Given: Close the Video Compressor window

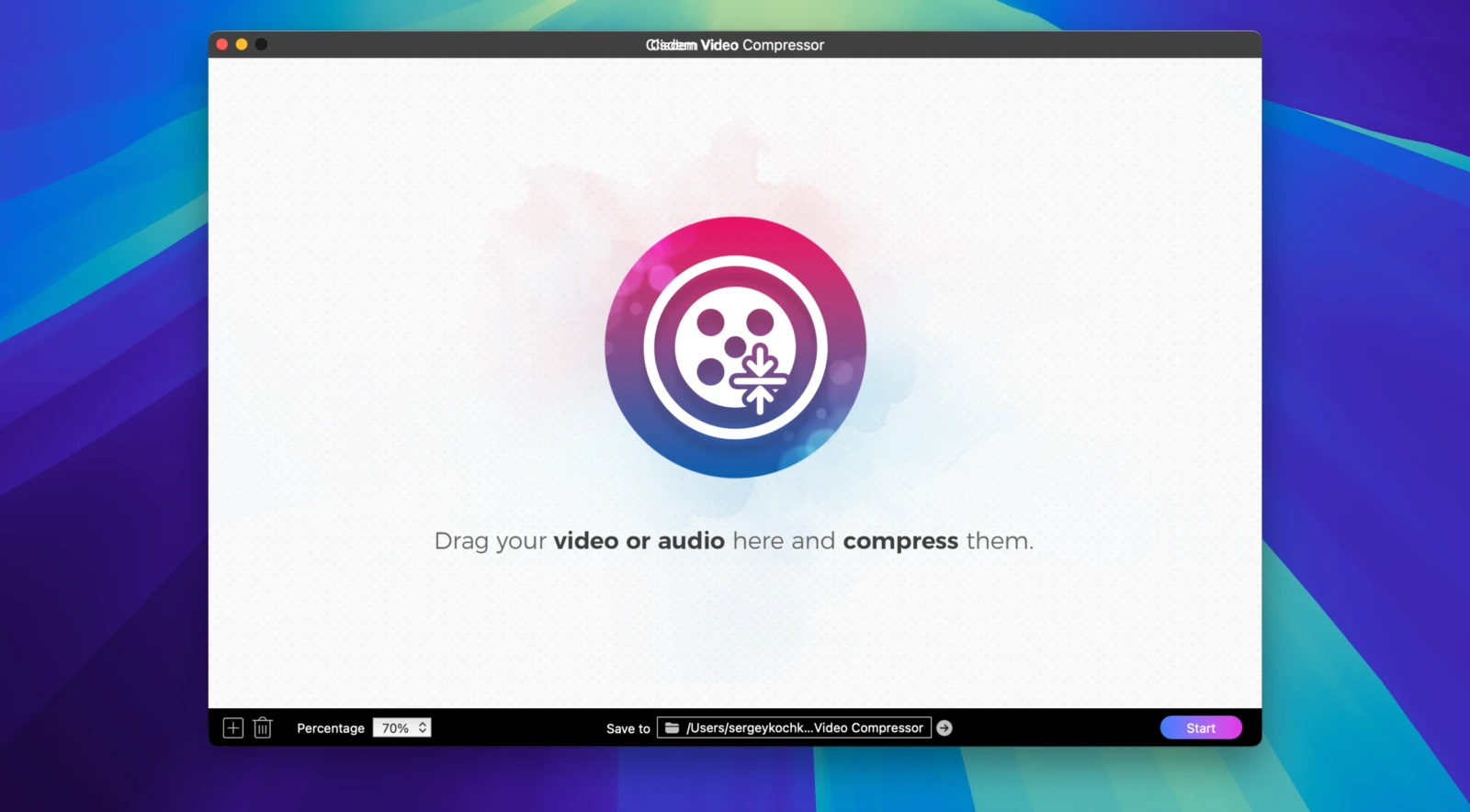Looking at the screenshot, I should coord(222,44).
